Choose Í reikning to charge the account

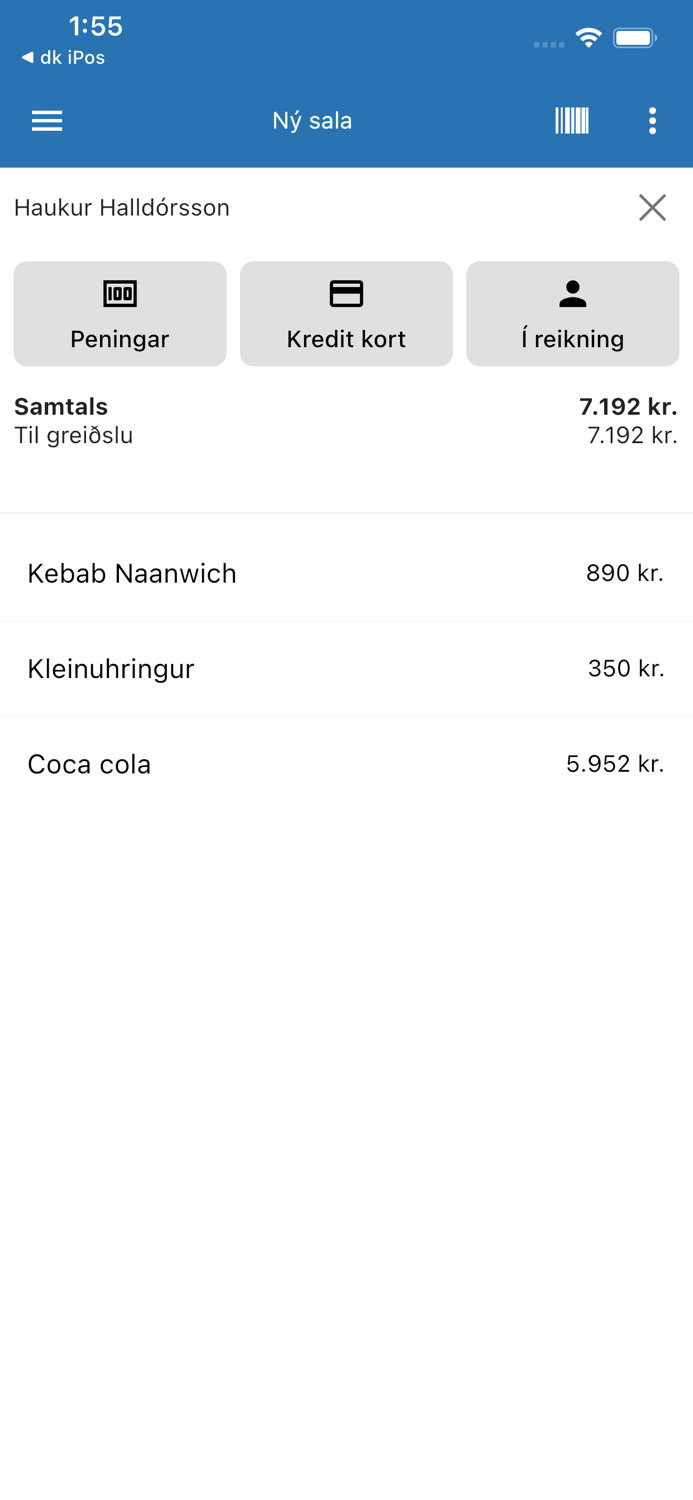(572, 313)
